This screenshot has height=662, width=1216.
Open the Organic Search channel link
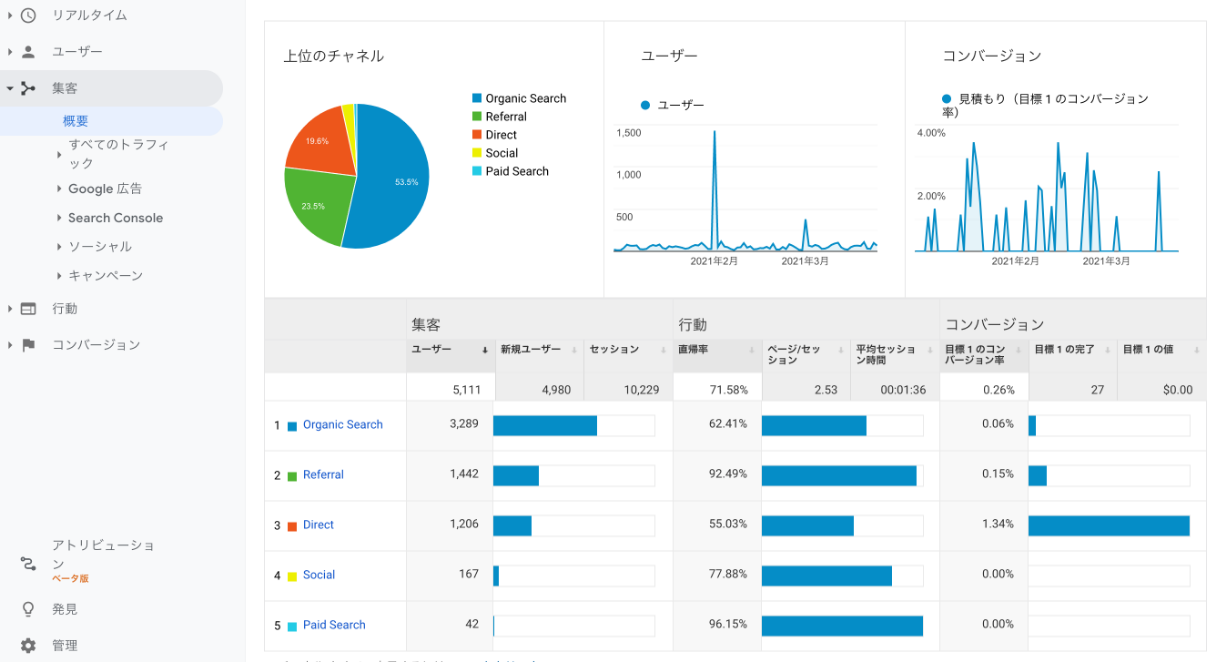[x=342, y=425]
